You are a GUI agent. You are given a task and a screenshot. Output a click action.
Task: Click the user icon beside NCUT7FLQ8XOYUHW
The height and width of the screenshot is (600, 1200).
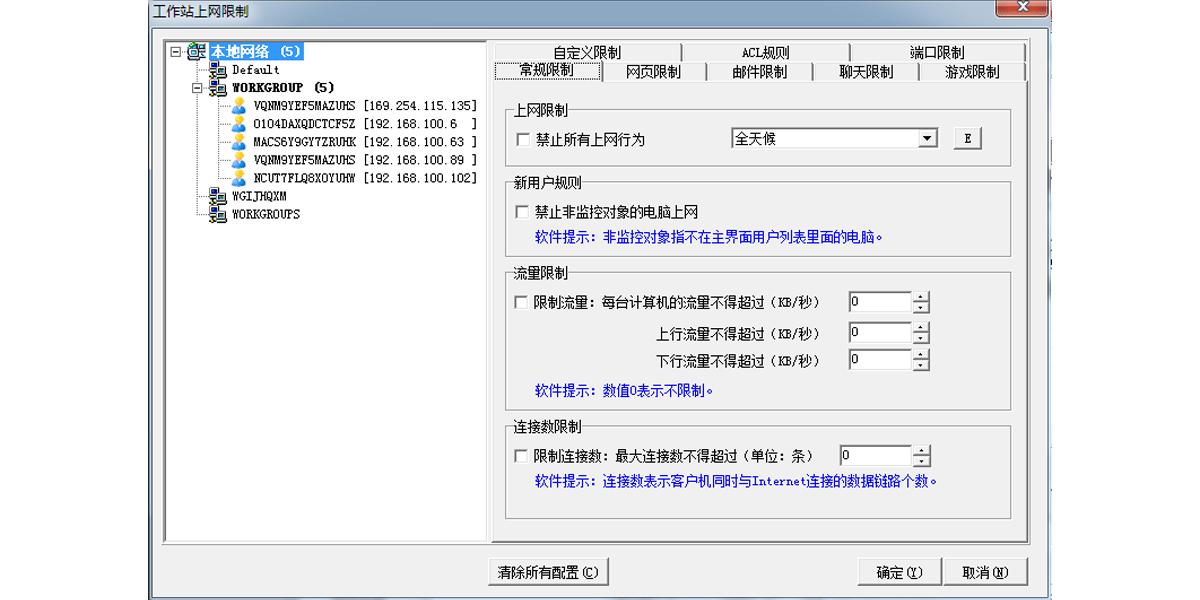pyautogui.click(x=237, y=178)
